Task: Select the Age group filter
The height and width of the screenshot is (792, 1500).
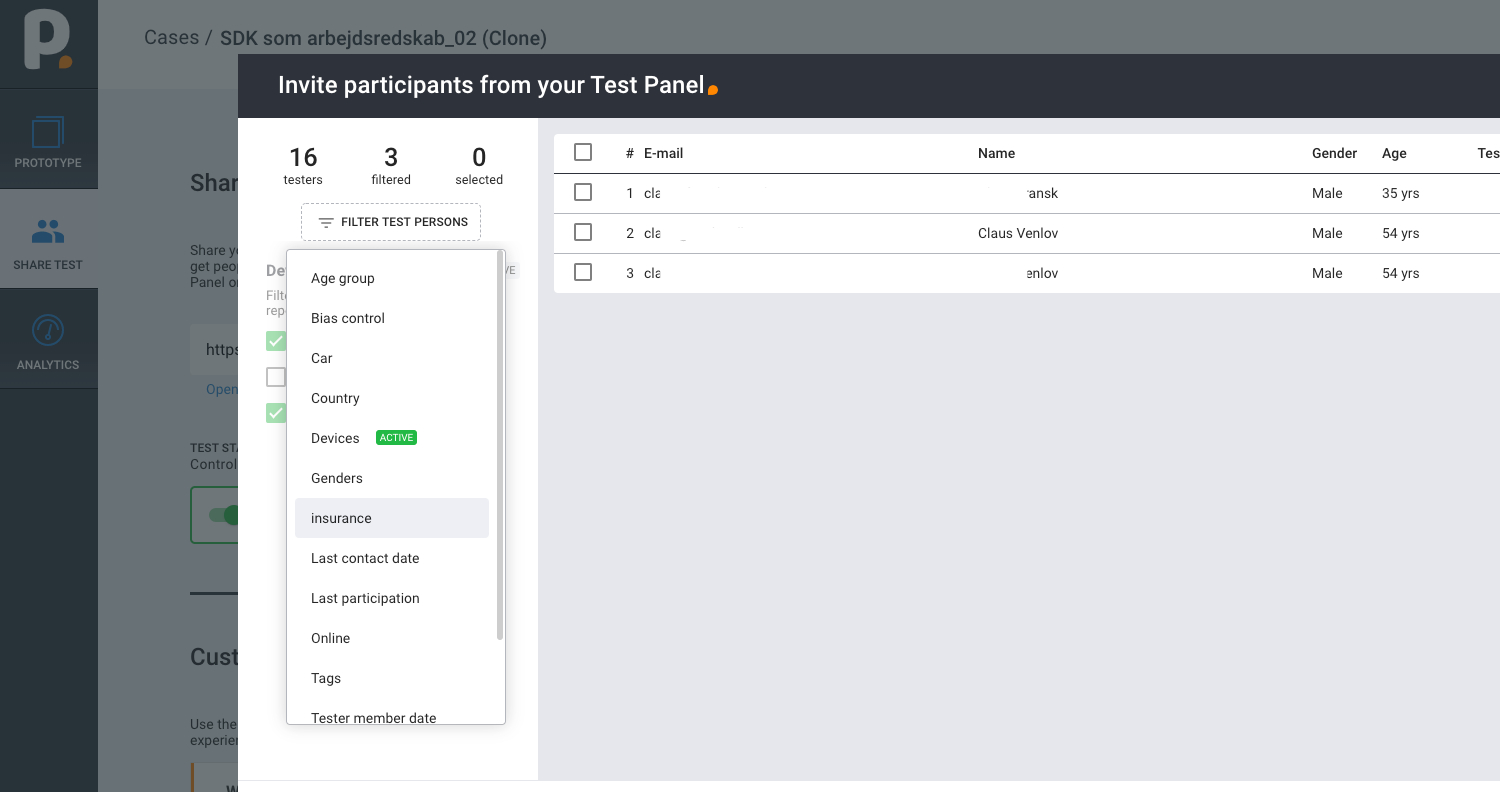Action: pyautogui.click(x=392, y=278)
